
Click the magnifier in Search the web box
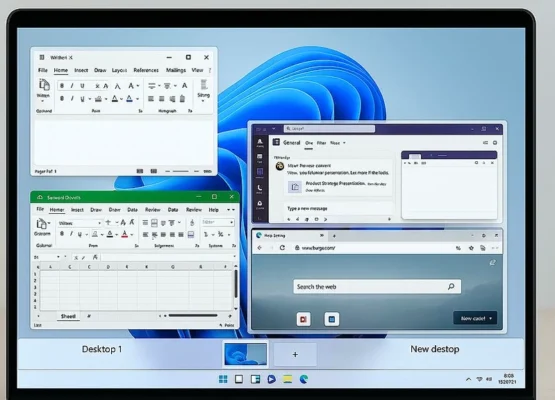coord(451,286)
